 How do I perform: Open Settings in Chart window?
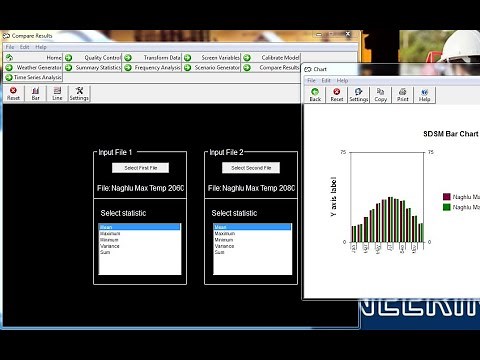click(359, 95)
